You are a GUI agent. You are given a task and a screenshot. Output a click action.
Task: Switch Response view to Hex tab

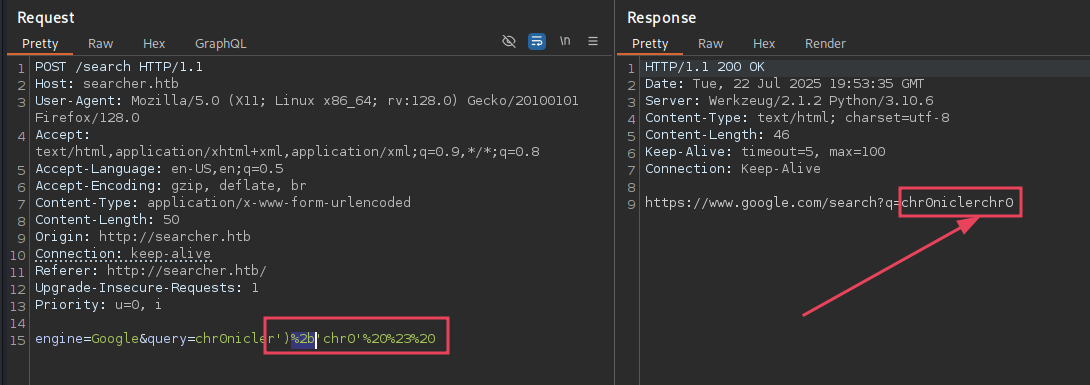point(764,44)
